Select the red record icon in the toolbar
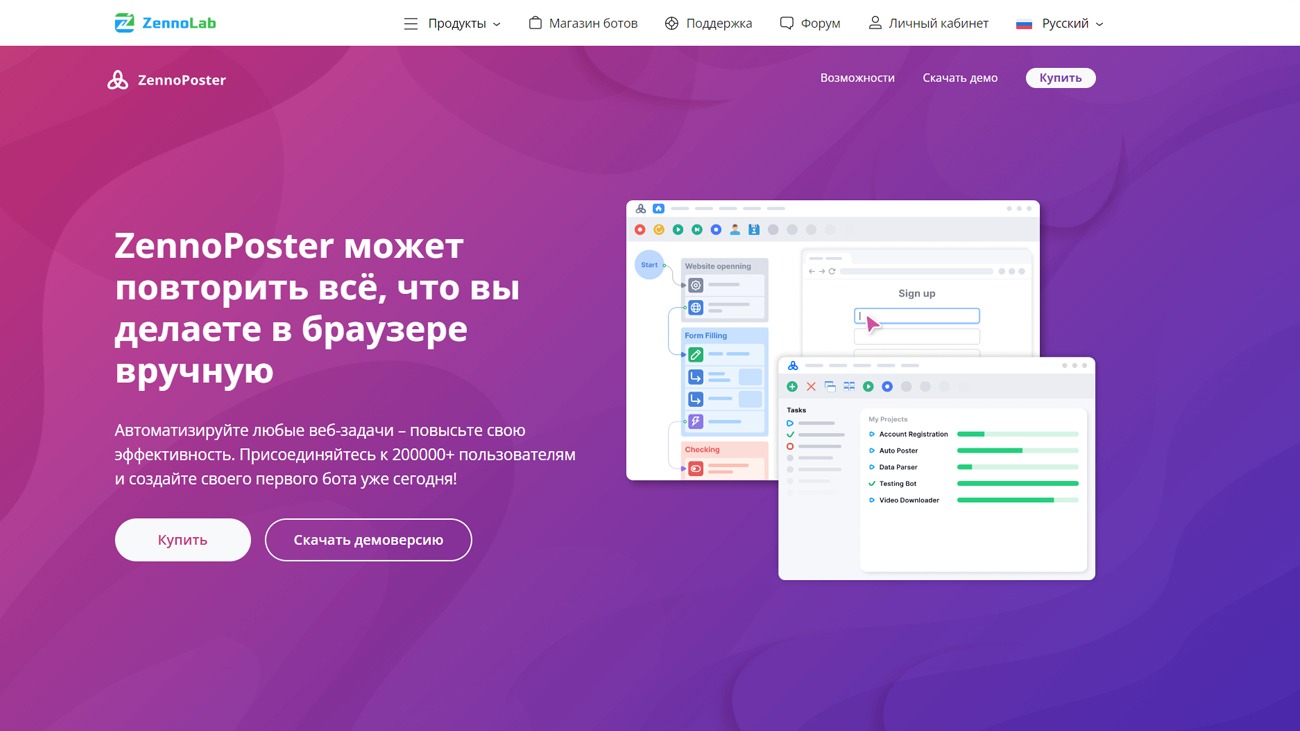This screenshot has height=731, width=1300. 640,228
